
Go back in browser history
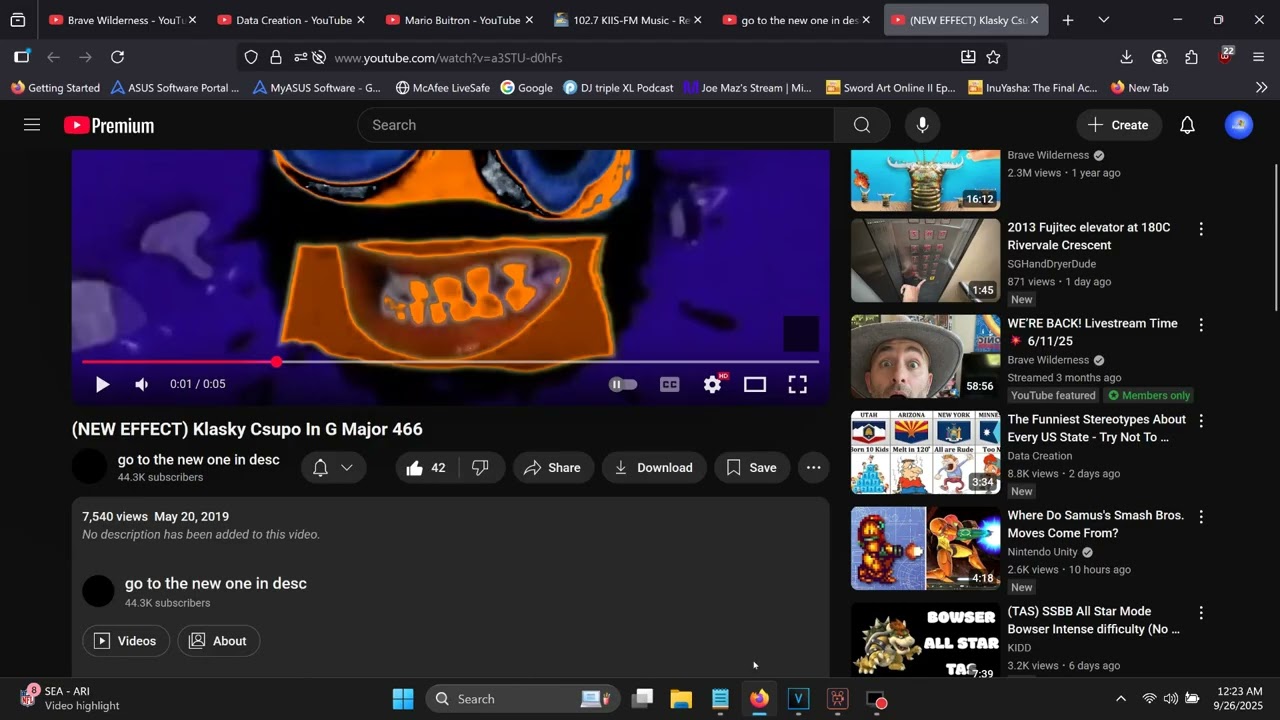click(54, 57)
